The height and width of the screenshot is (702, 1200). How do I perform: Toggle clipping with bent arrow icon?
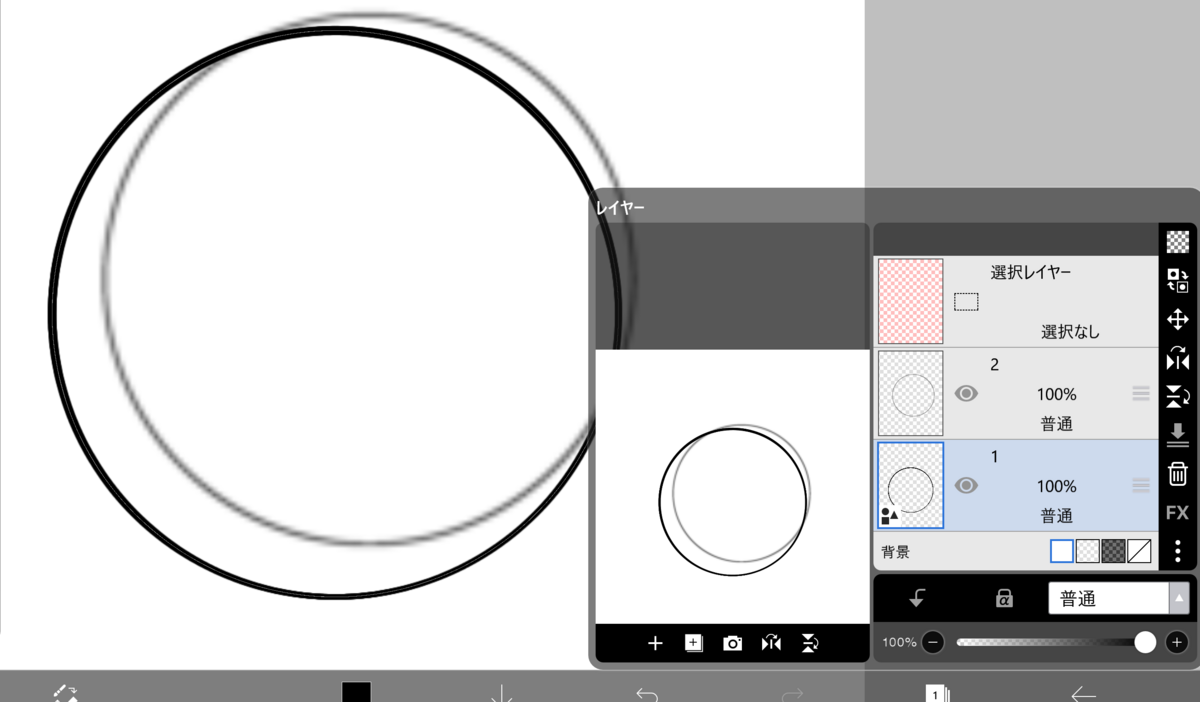point(917,598)
